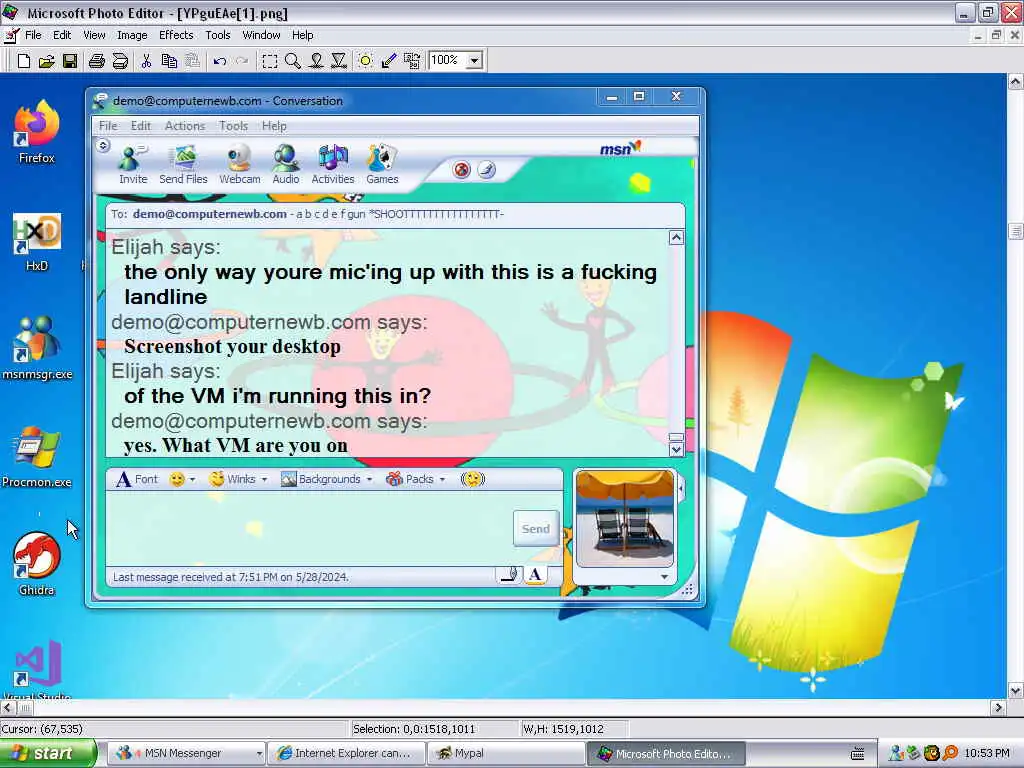This screenshot has height=768, width=1024.
Task: Expand the emoticon picker dropdown arrow
Action: 192,479
